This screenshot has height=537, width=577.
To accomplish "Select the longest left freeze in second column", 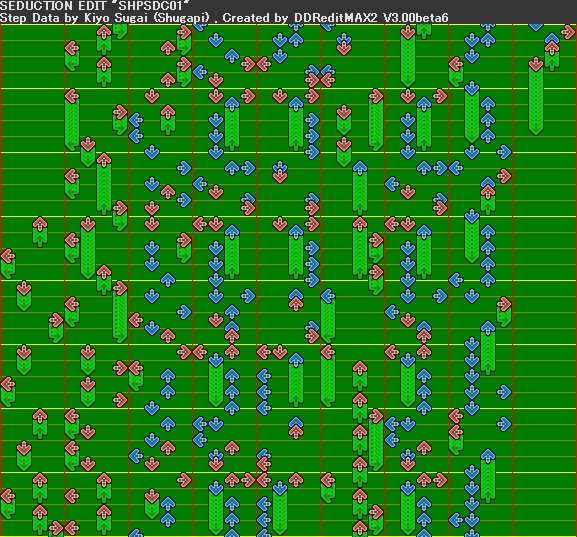I will (x=72, y=120).
